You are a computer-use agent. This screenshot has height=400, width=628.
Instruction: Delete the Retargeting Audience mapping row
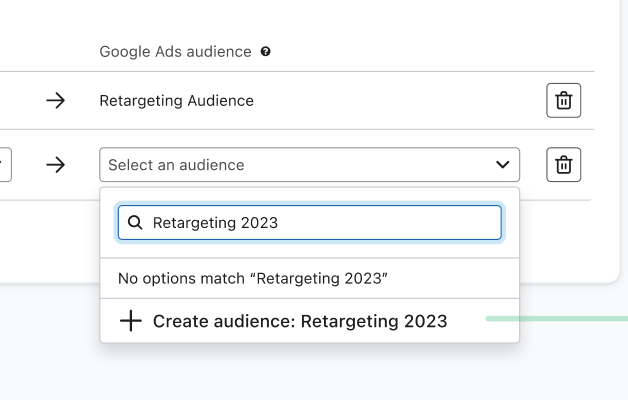[x=563, y=100]
